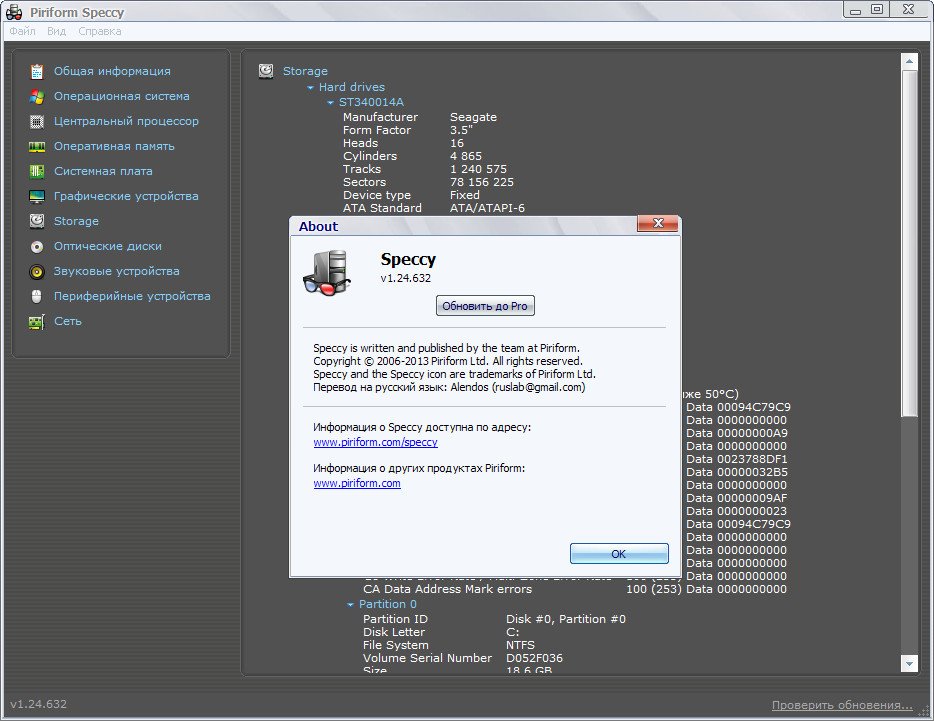Image resolution: width=934 pixels, height=721 pixels.
Task: Select Общая информация in the sidebar
Action: click(x=112, y=71)
